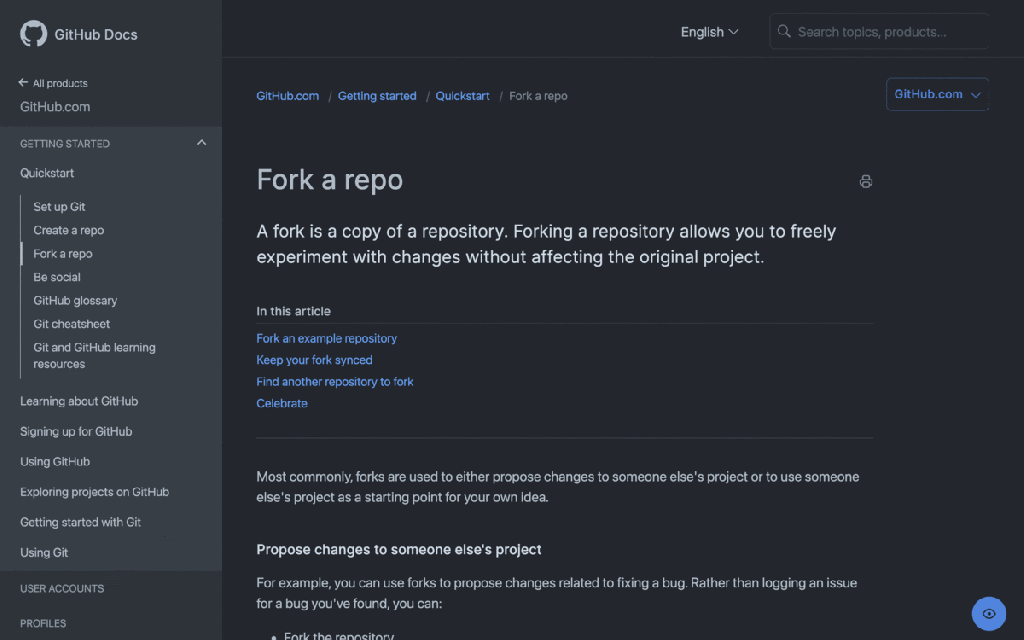The image size is (1024, 640).
Task: Open Find another repository to fork link
Action: (334, 381)
